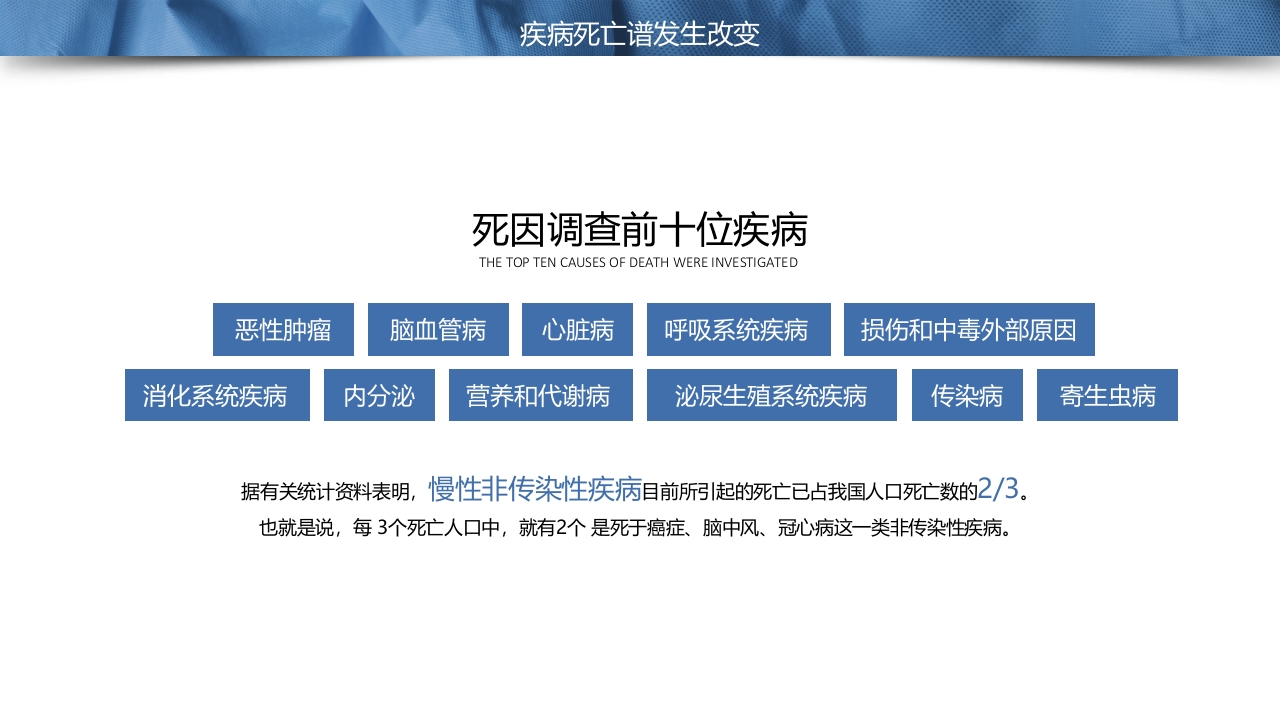Viewport: 1280px width, 720px height.
Task: Click the 心脏病 box
Action: click(x=577, y=329)
